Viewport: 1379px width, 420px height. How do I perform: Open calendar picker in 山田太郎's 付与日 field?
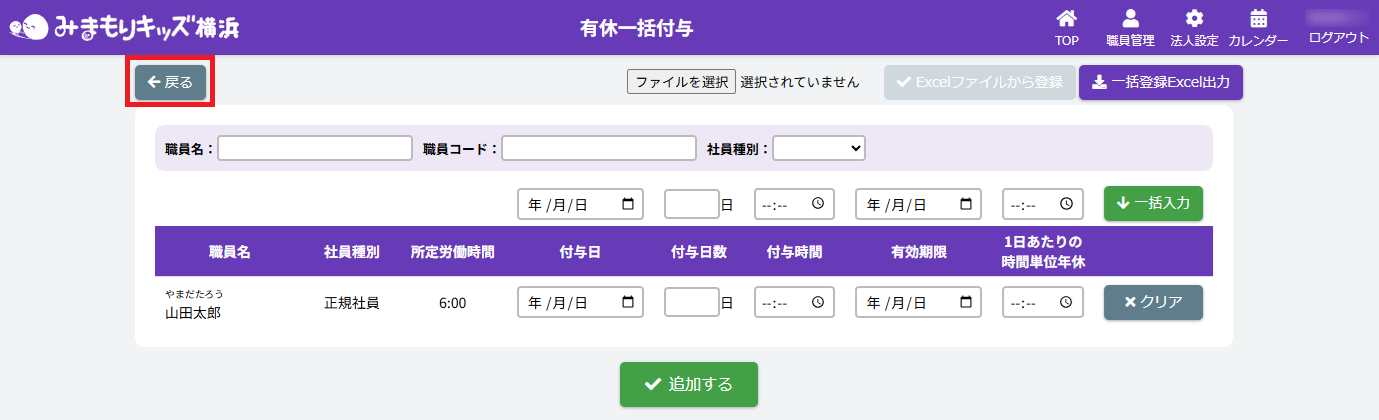tap(628, 302)
